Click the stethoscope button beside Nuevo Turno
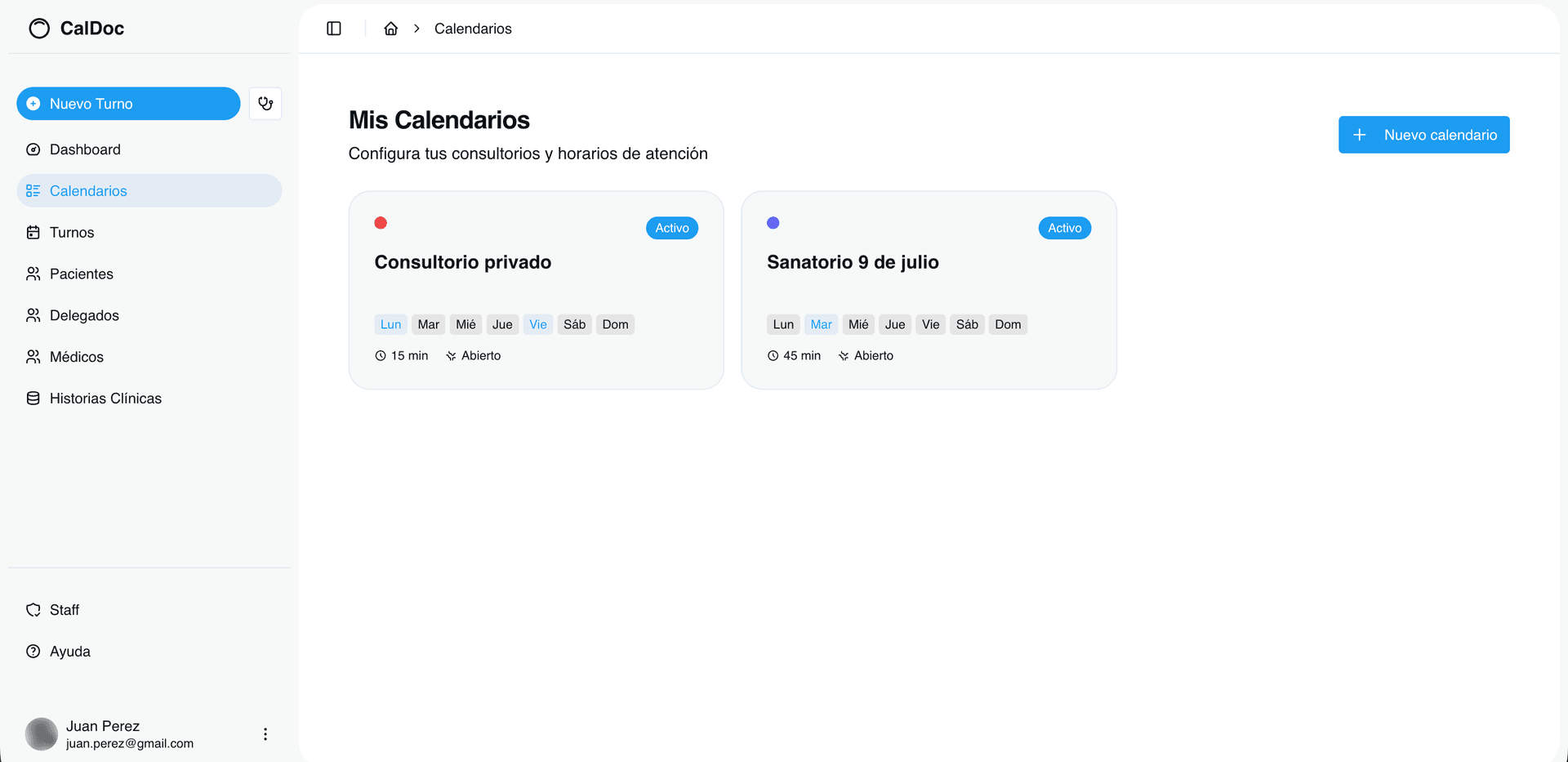The height and width of the screenshot is (762, 1568). tap(265, 104)
